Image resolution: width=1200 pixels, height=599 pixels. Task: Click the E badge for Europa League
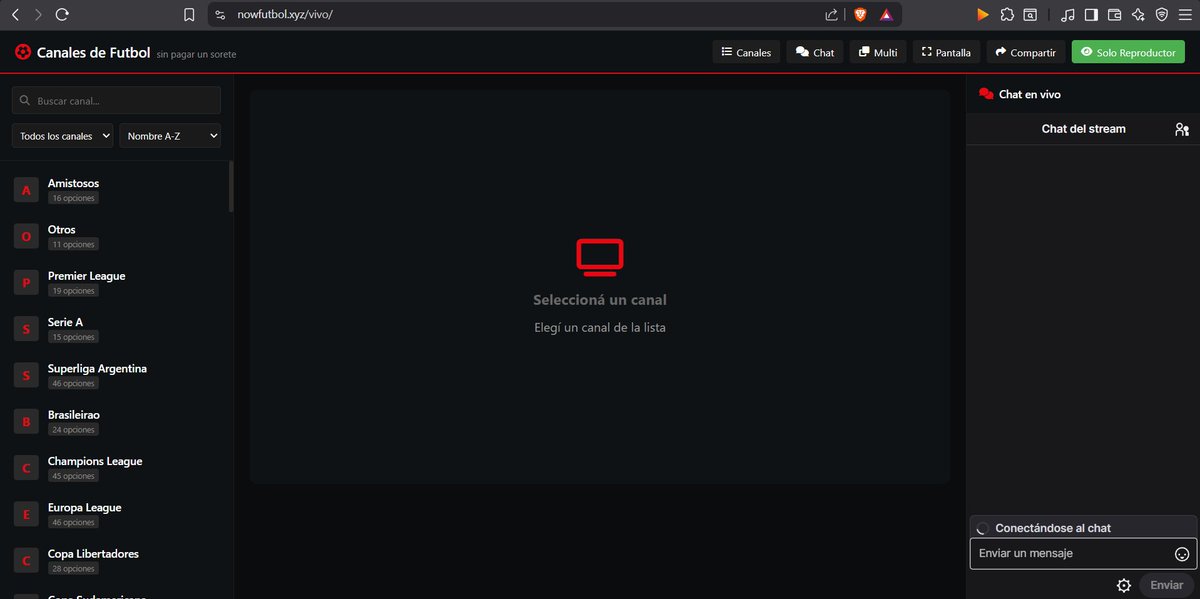(26, 515)
